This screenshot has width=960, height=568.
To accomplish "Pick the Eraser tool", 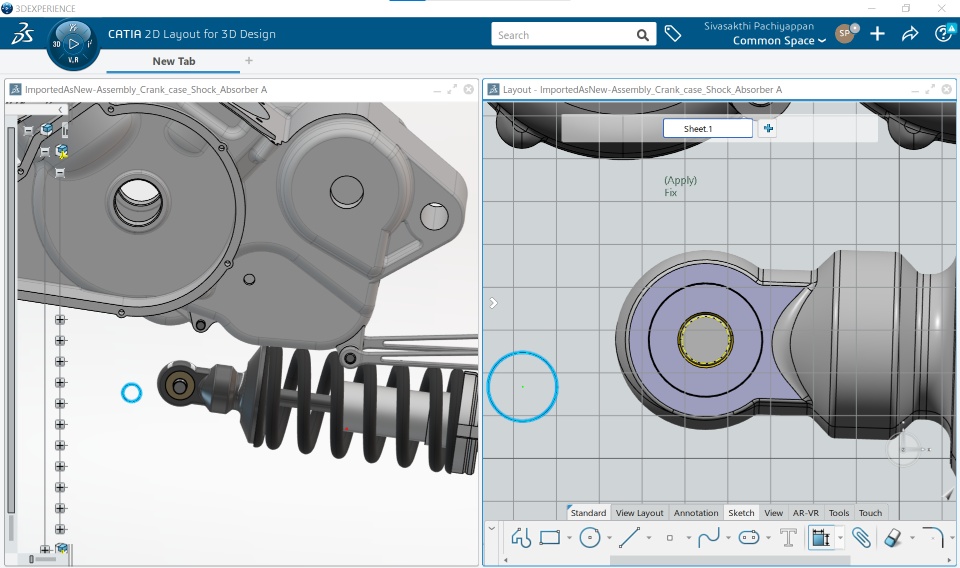I will click(x=894, y=538).
